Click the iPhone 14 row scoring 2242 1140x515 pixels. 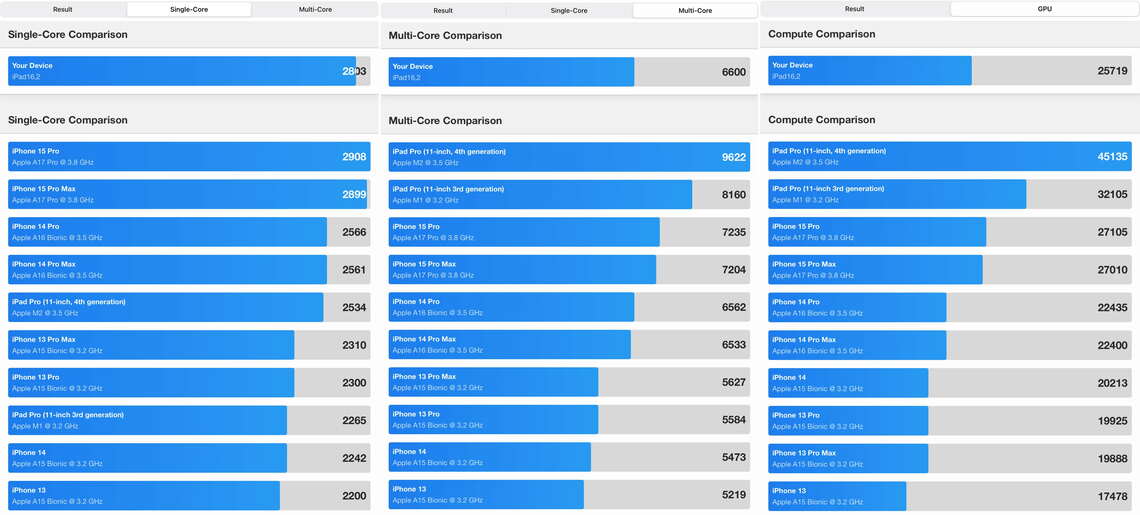(x=189, y=458)
